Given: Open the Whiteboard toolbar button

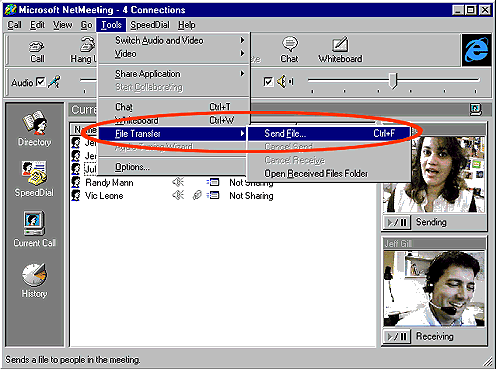Looking at the screenshot, I should pos(340,50).
